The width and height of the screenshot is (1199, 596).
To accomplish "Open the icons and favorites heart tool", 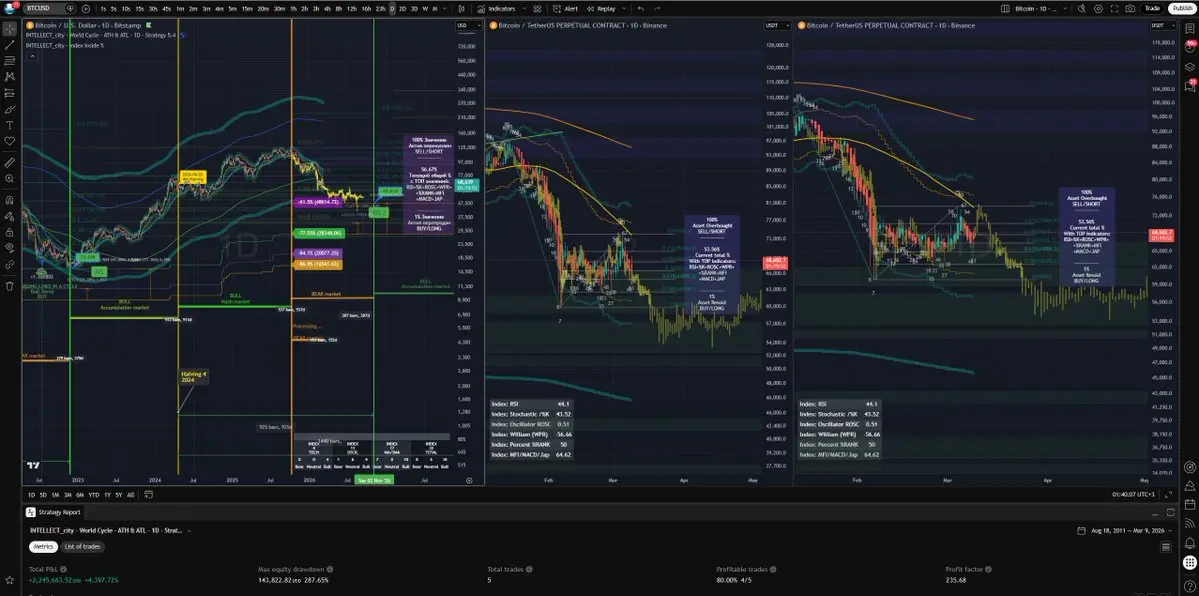I will [9, 141].
